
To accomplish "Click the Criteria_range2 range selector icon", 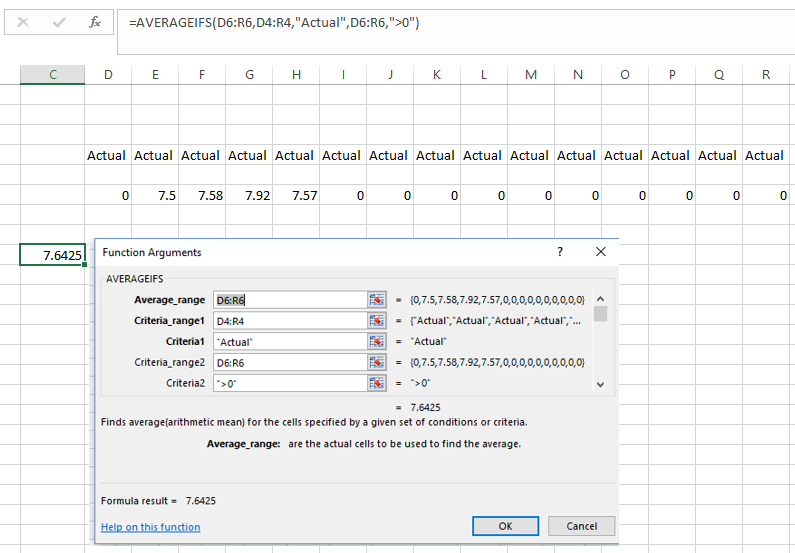I will (377, 362).
